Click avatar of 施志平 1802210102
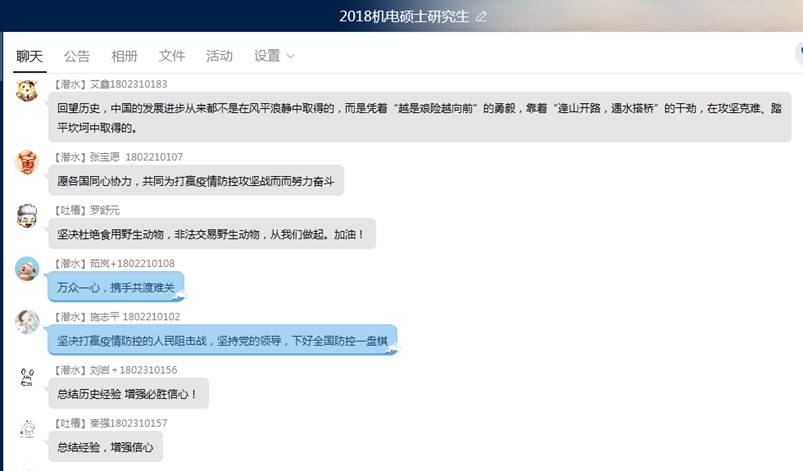This screenshot has height=471, width=803. coord(27,322)
